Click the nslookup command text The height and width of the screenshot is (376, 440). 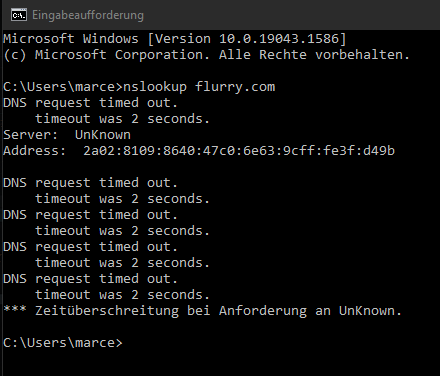click(x=155, y=87)
